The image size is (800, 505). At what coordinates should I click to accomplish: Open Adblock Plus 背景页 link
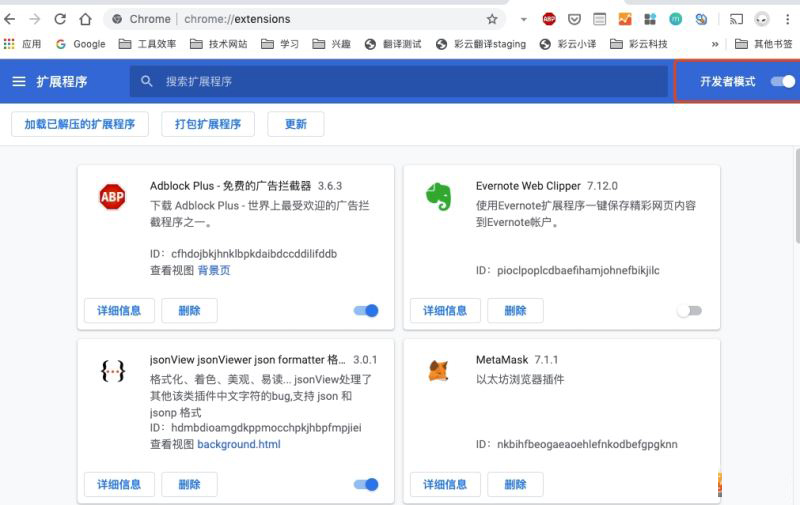click(214, 270)
